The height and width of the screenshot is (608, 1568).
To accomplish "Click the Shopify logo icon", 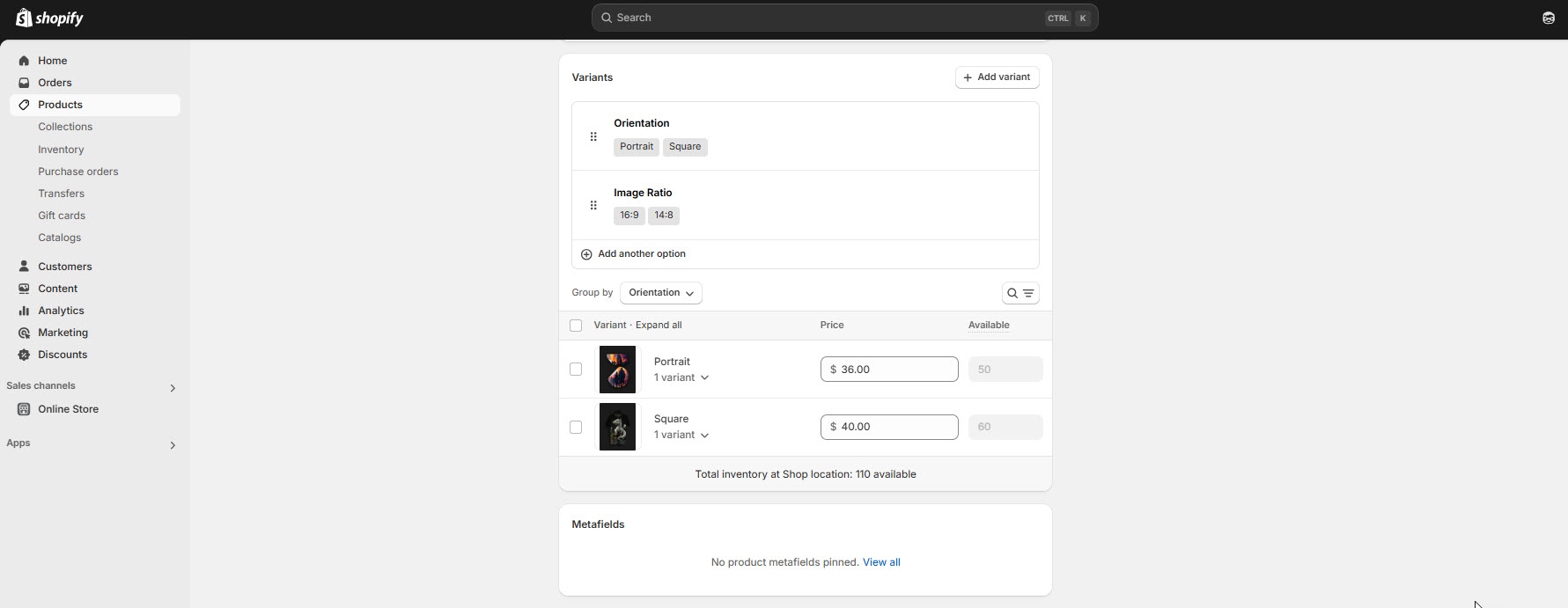I will click(24, 18).
